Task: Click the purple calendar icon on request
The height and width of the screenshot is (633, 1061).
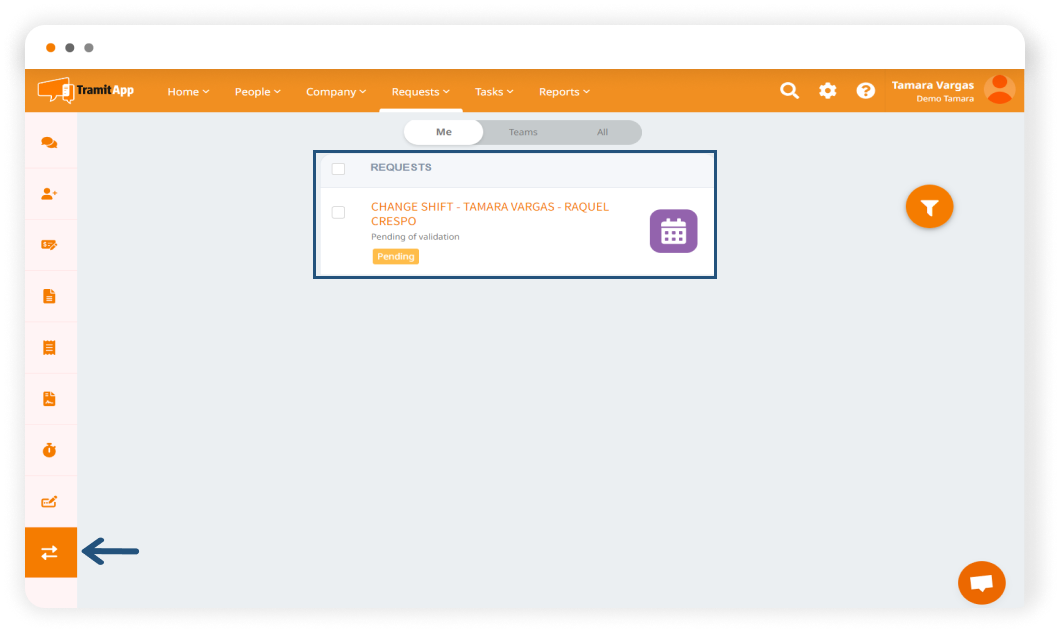Action: tap(673, 231)
